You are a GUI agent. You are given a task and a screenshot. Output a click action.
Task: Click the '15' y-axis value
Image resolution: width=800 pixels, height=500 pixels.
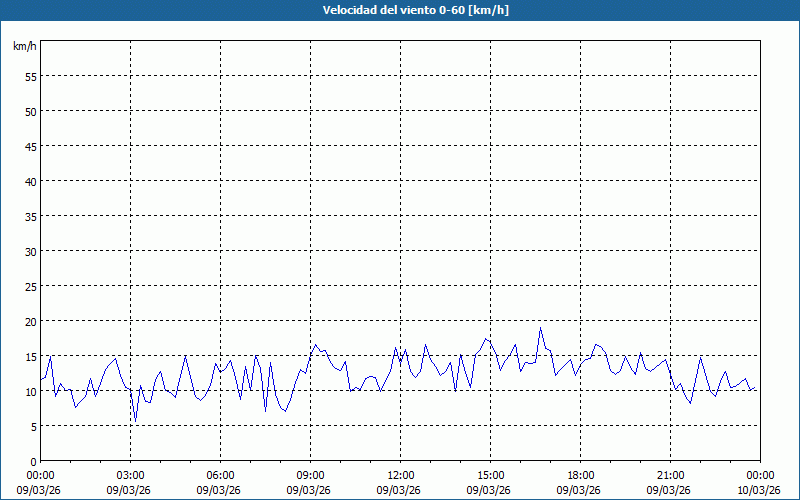[31, 356]
